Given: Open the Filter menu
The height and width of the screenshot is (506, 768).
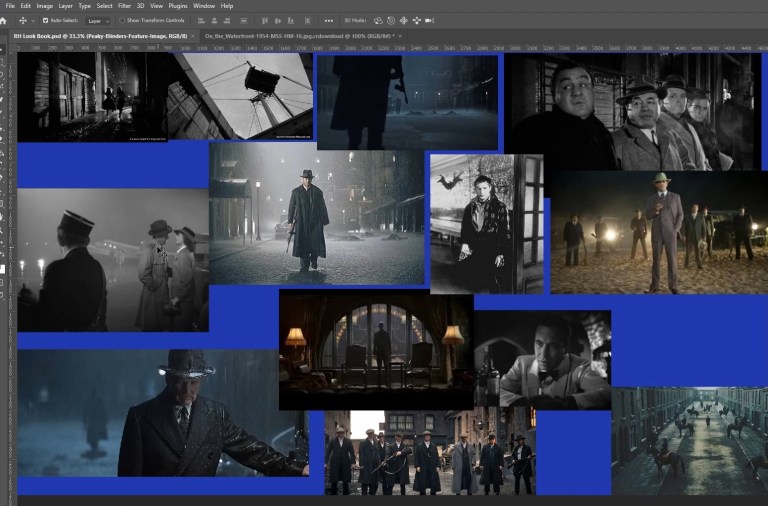Looking at the screenshot, I should [x=124, y=6].
